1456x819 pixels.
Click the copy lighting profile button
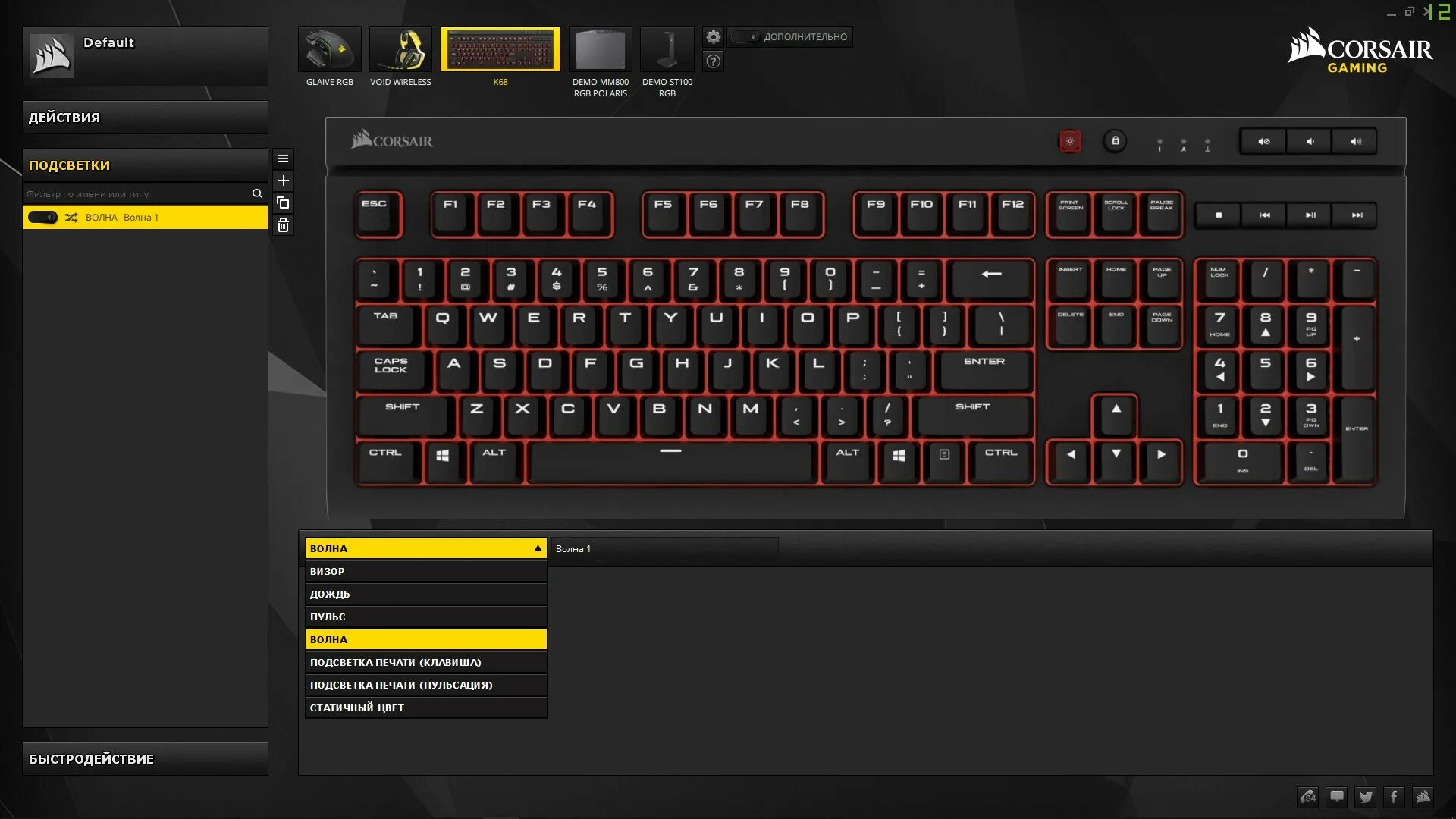tap(283, 203)
